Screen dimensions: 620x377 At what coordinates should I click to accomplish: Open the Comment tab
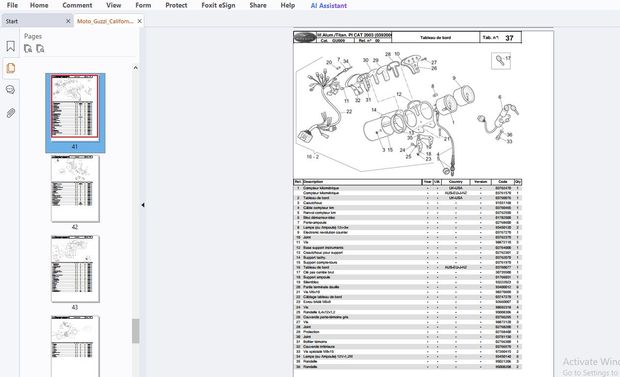[x=77, y=5]
